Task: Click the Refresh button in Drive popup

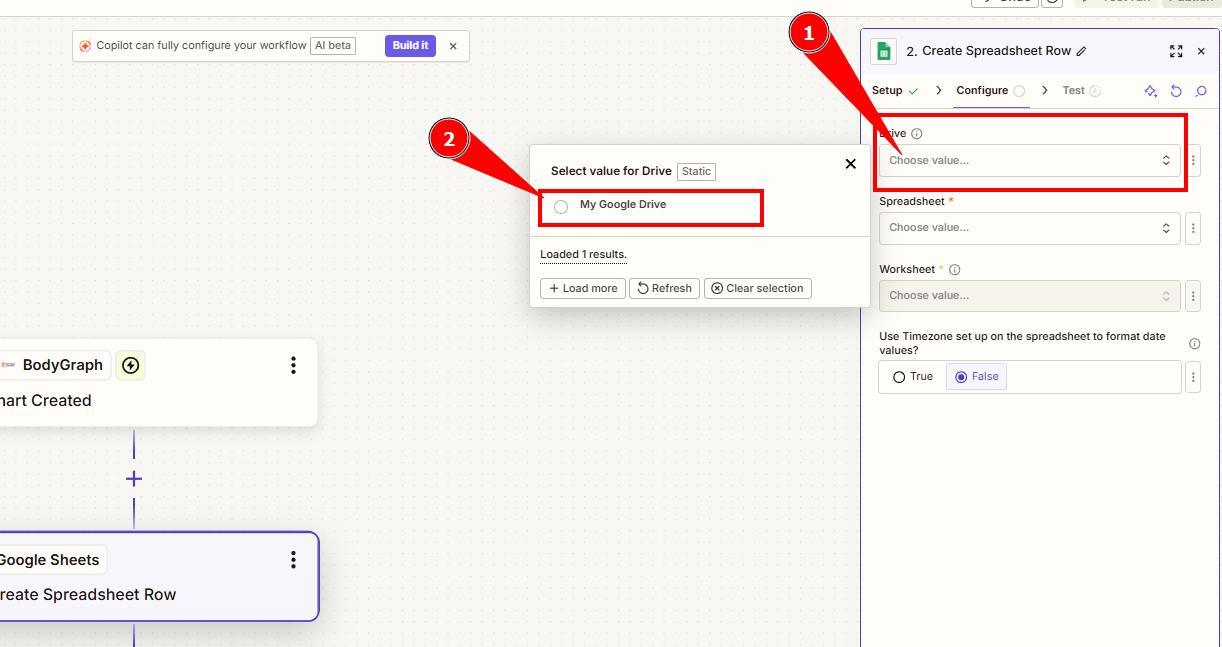Action: tap(664, 289)
